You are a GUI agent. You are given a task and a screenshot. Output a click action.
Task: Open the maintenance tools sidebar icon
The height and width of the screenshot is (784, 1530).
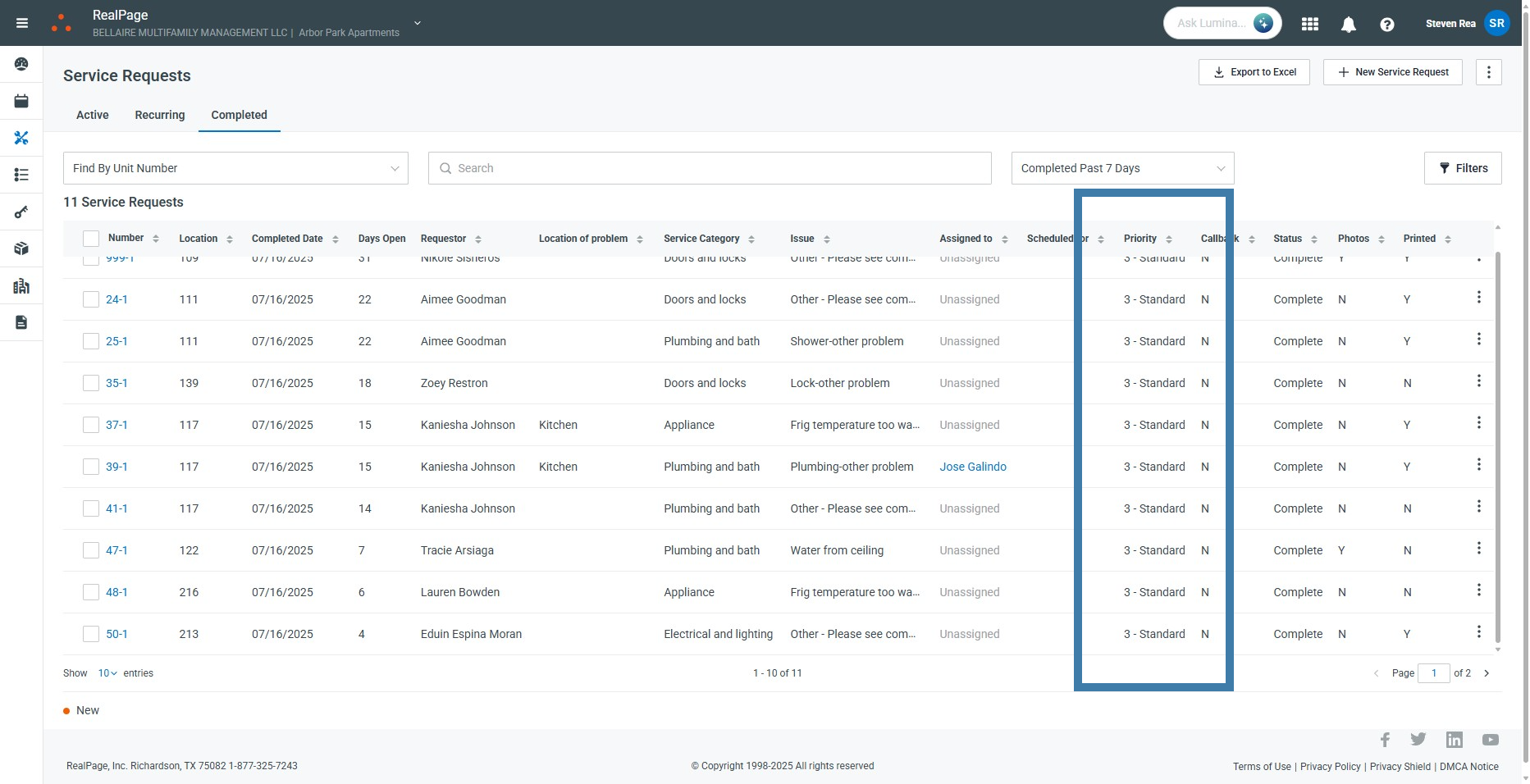point(21,138)
